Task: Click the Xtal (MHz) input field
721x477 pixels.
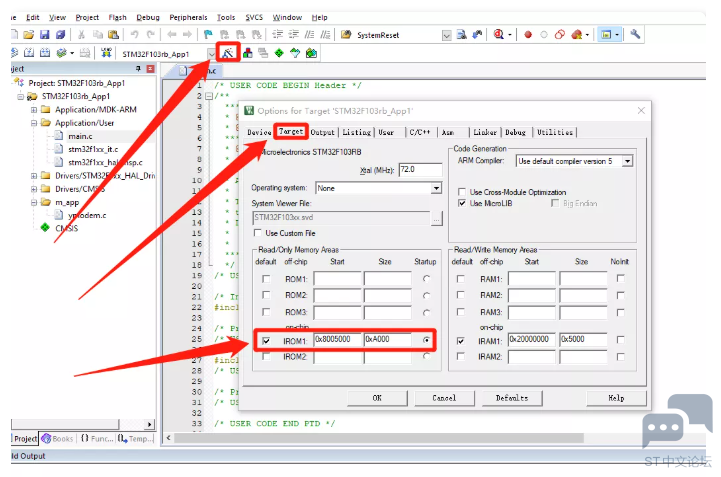Action: point(420,170)
